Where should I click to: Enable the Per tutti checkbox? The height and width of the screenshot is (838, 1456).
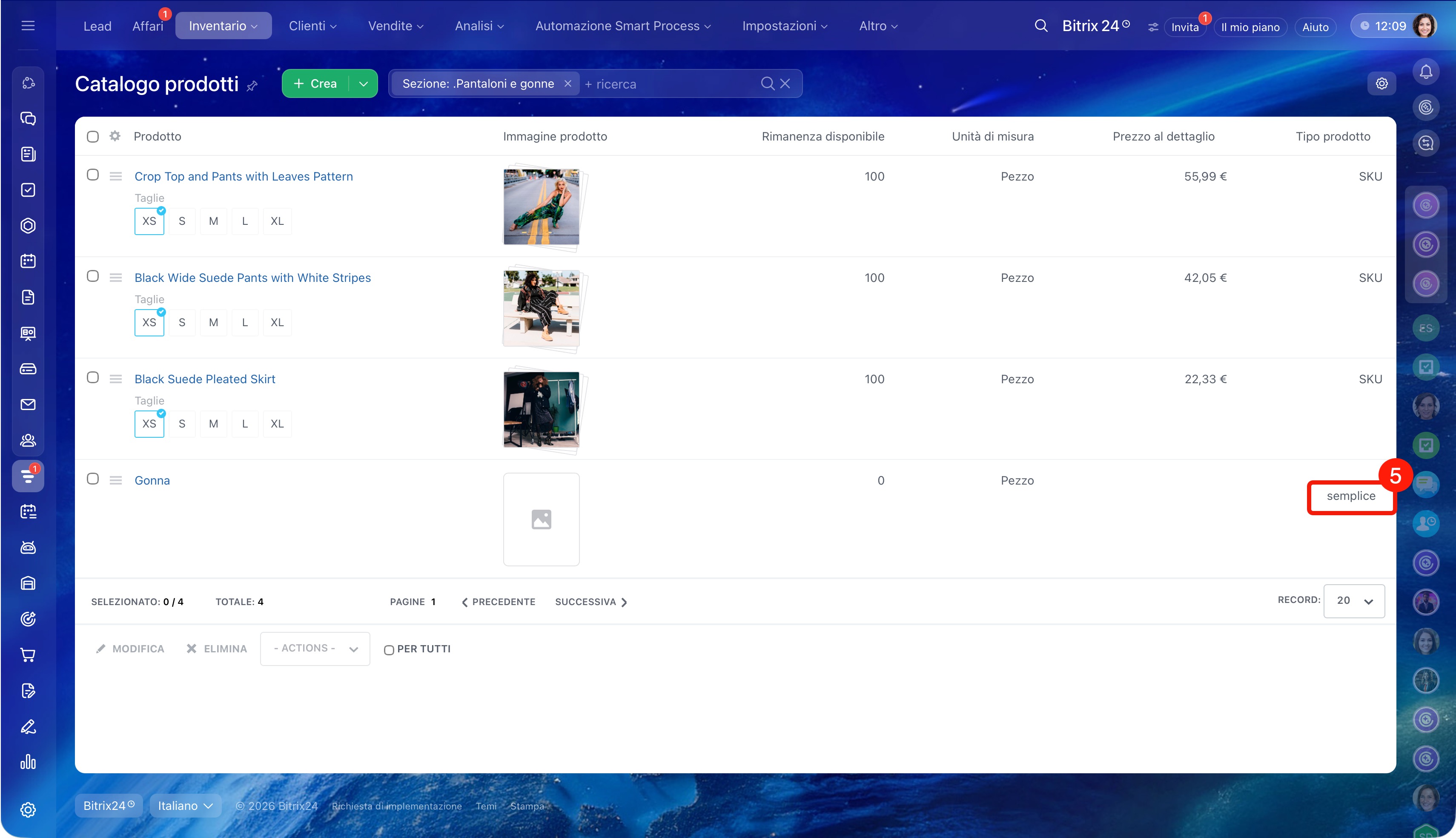tap(389, 650)
